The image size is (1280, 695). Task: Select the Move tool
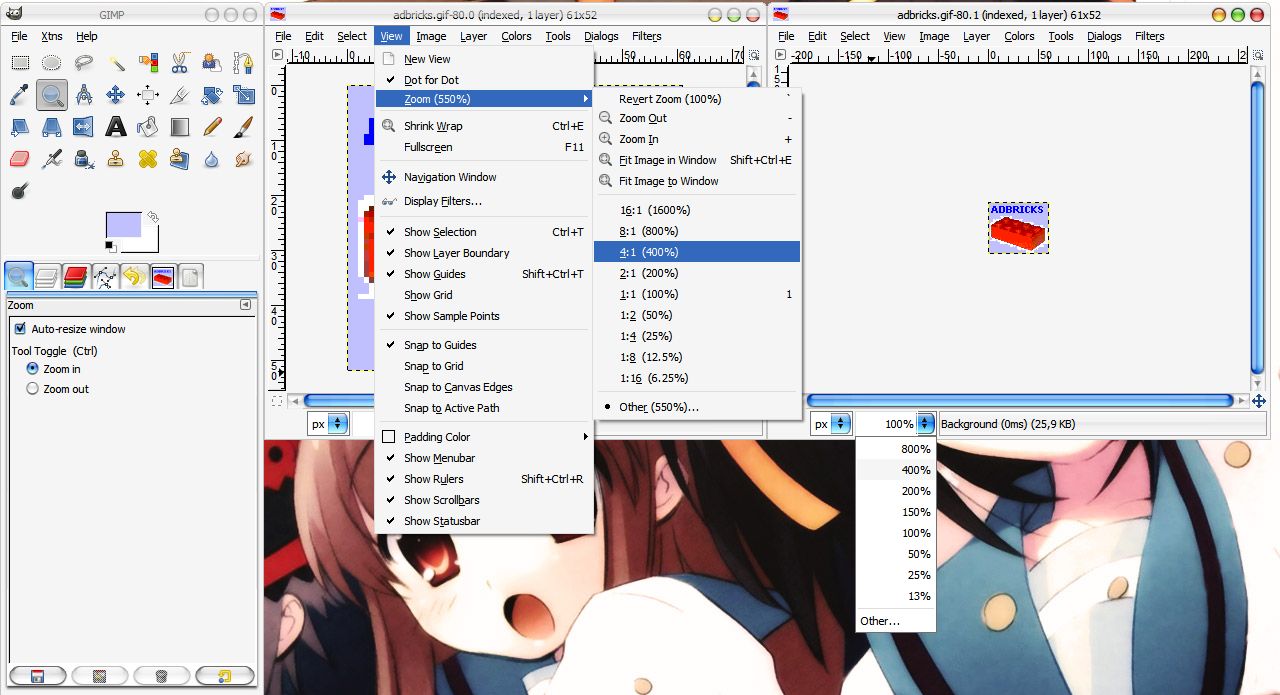point(116,95)
